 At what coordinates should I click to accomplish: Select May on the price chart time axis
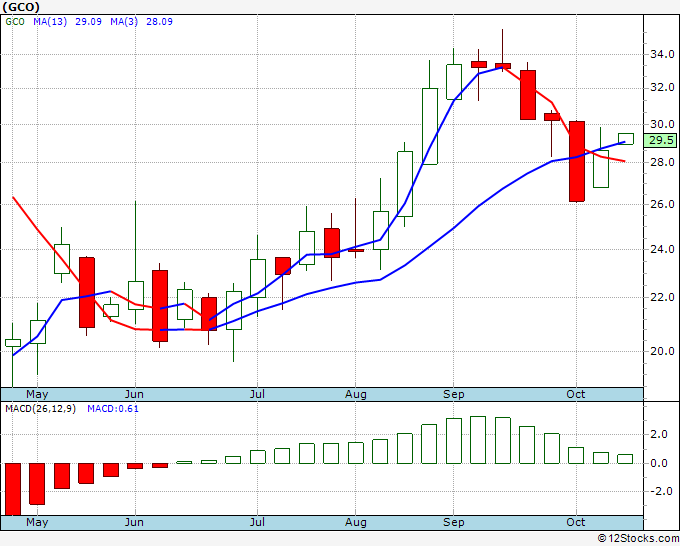tap(37, 394)
